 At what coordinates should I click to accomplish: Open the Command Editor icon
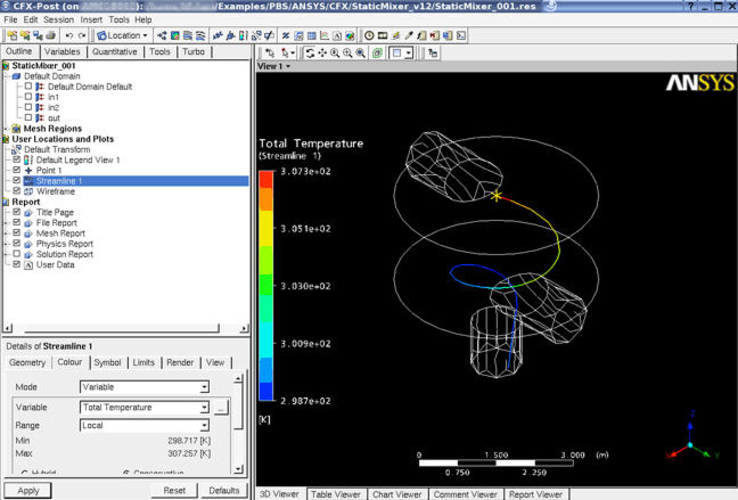(x=461, y=35)
